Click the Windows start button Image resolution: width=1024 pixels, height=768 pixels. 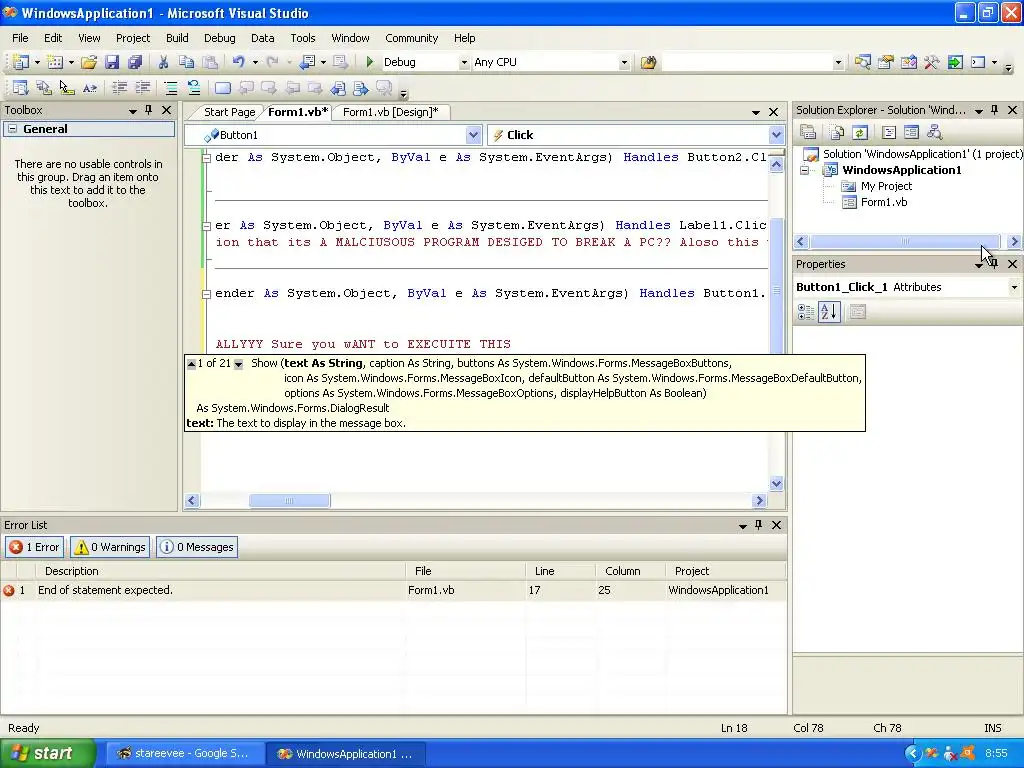coord(46,753)
